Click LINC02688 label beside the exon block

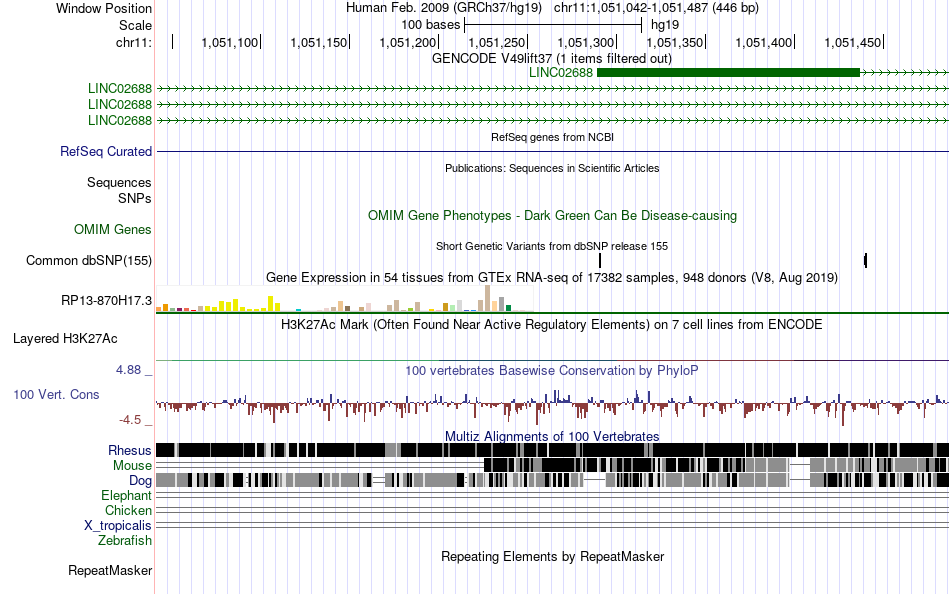(560, 73)
